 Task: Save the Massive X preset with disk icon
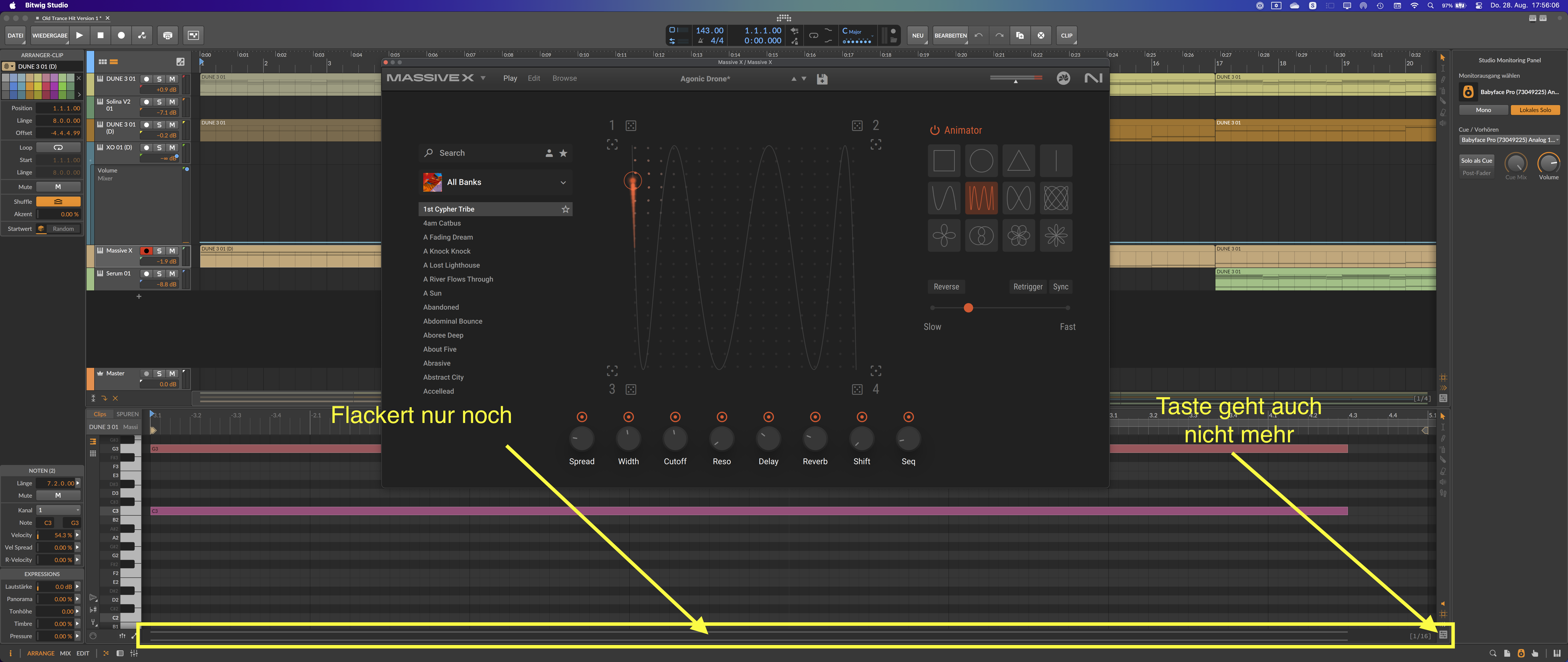[822, 79]
